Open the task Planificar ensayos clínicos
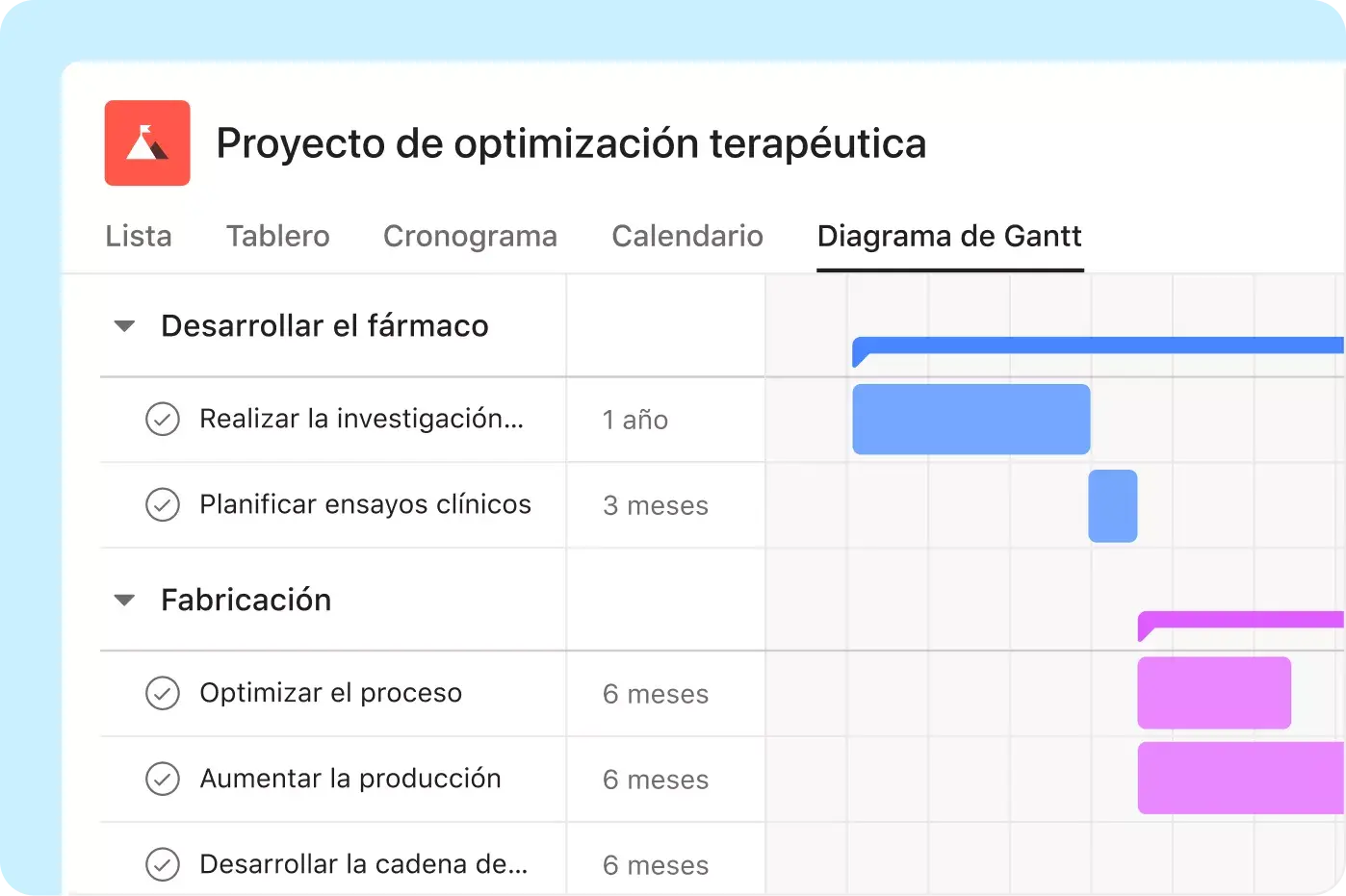 [x=365, y=504]
